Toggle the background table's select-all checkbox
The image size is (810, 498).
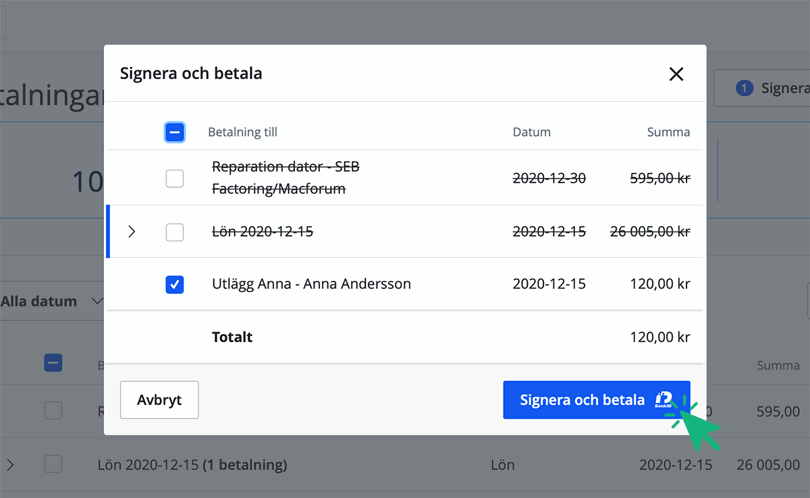click(53, 363)
